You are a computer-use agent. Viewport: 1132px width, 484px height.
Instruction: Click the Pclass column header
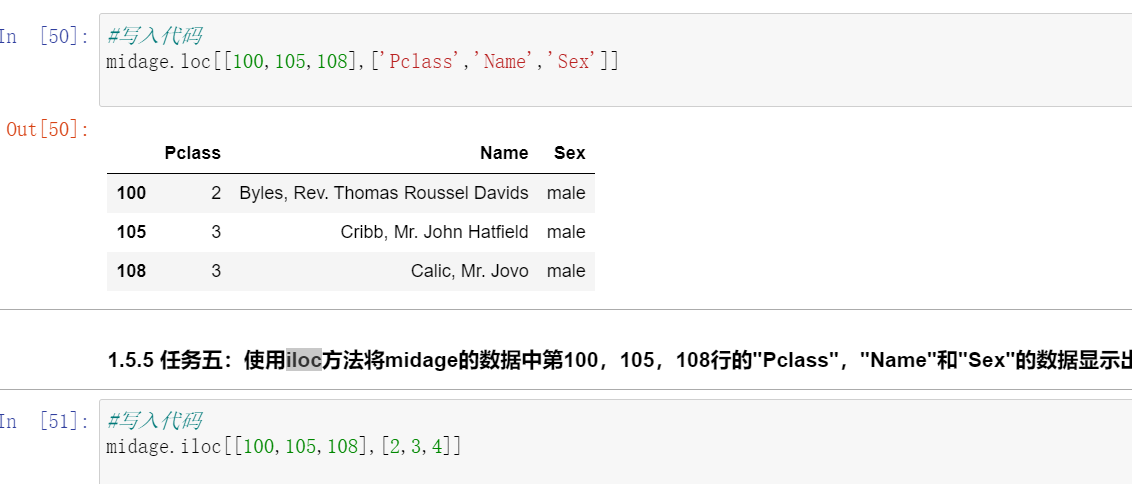(192, 153)
